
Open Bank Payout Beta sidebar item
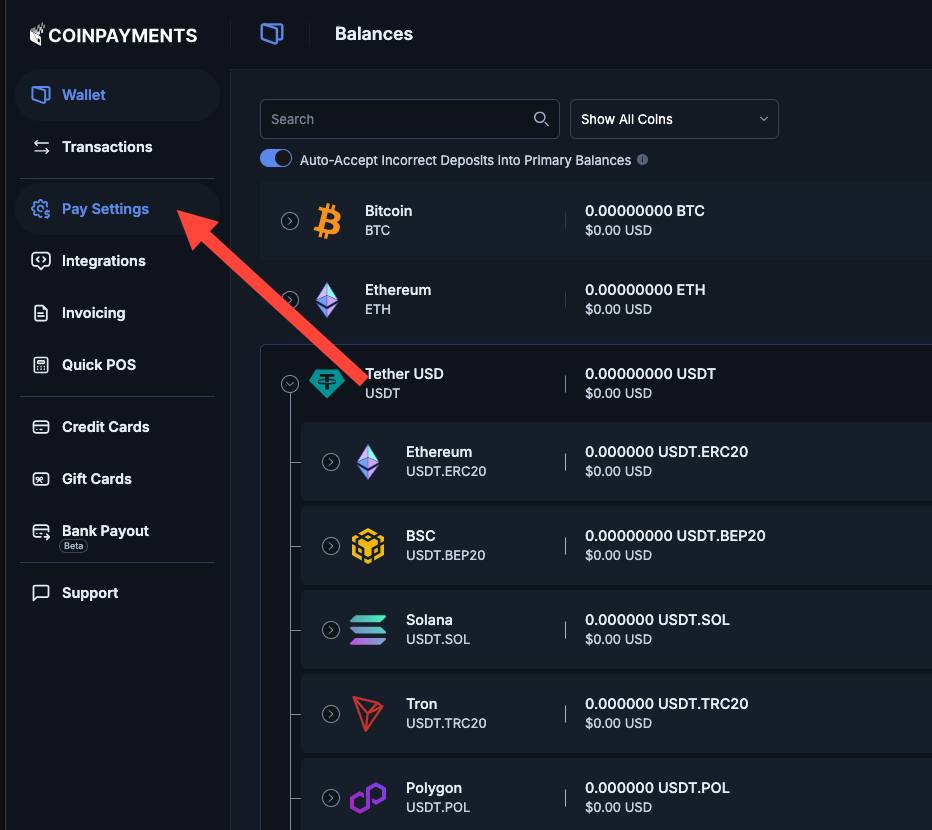118,535
